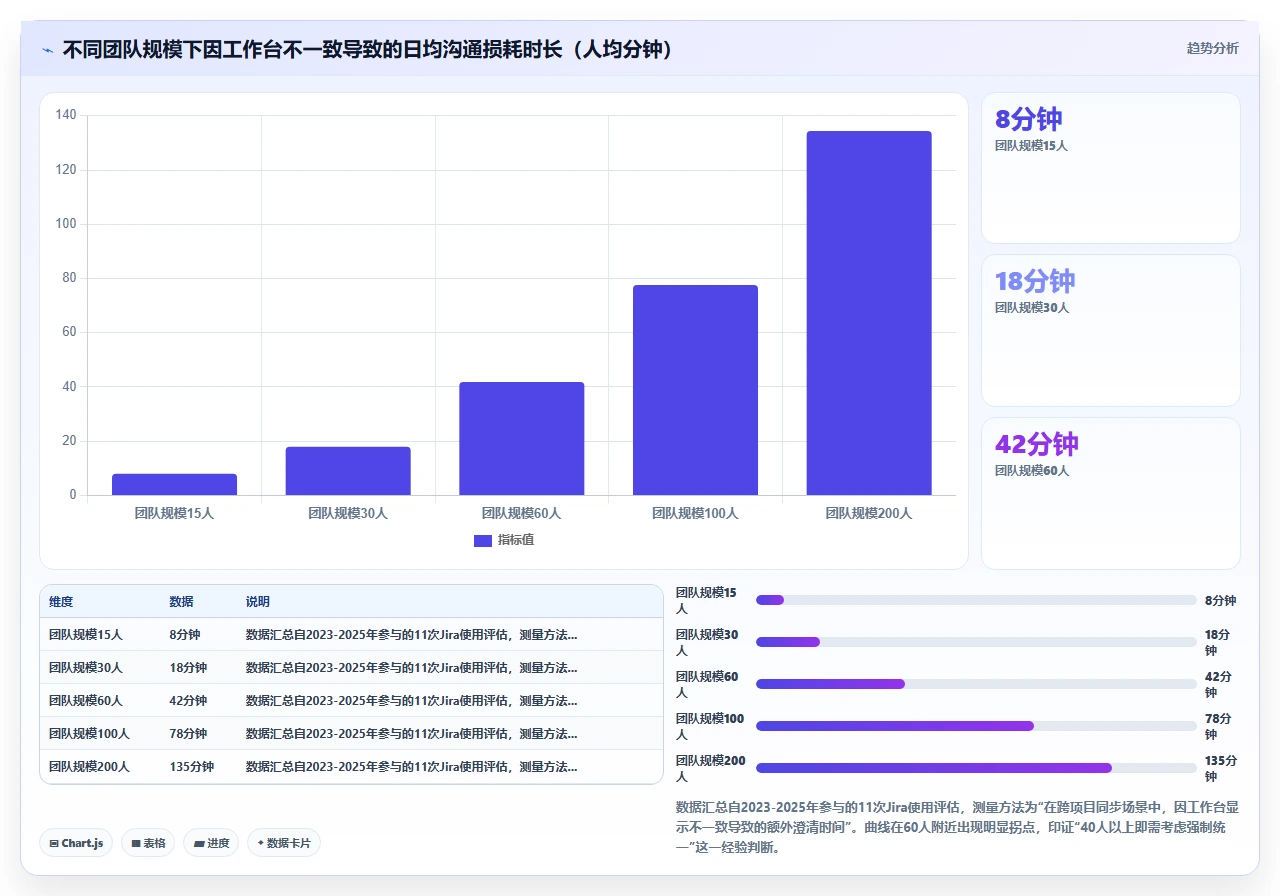Toggle the 指标值 legend entry in the chart

pos(504,540)
